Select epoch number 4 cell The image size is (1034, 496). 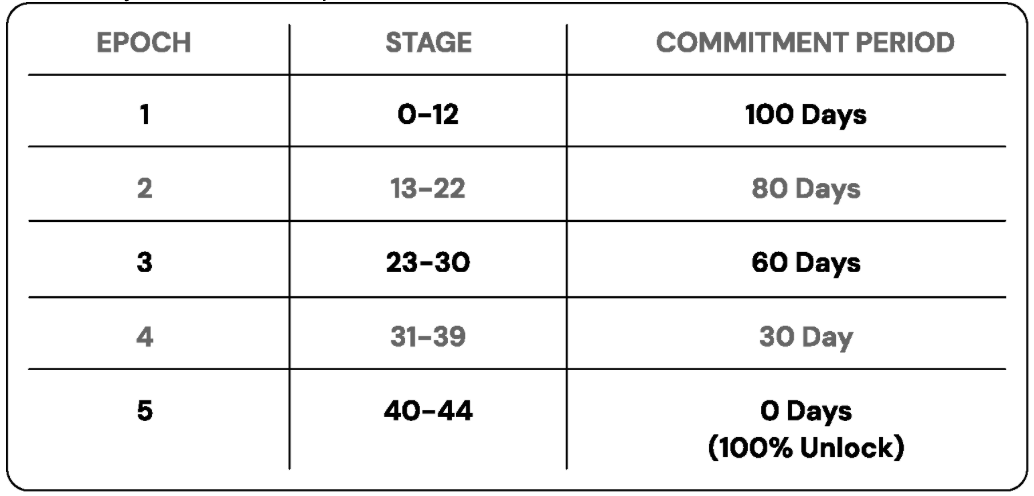click(144, 337)
